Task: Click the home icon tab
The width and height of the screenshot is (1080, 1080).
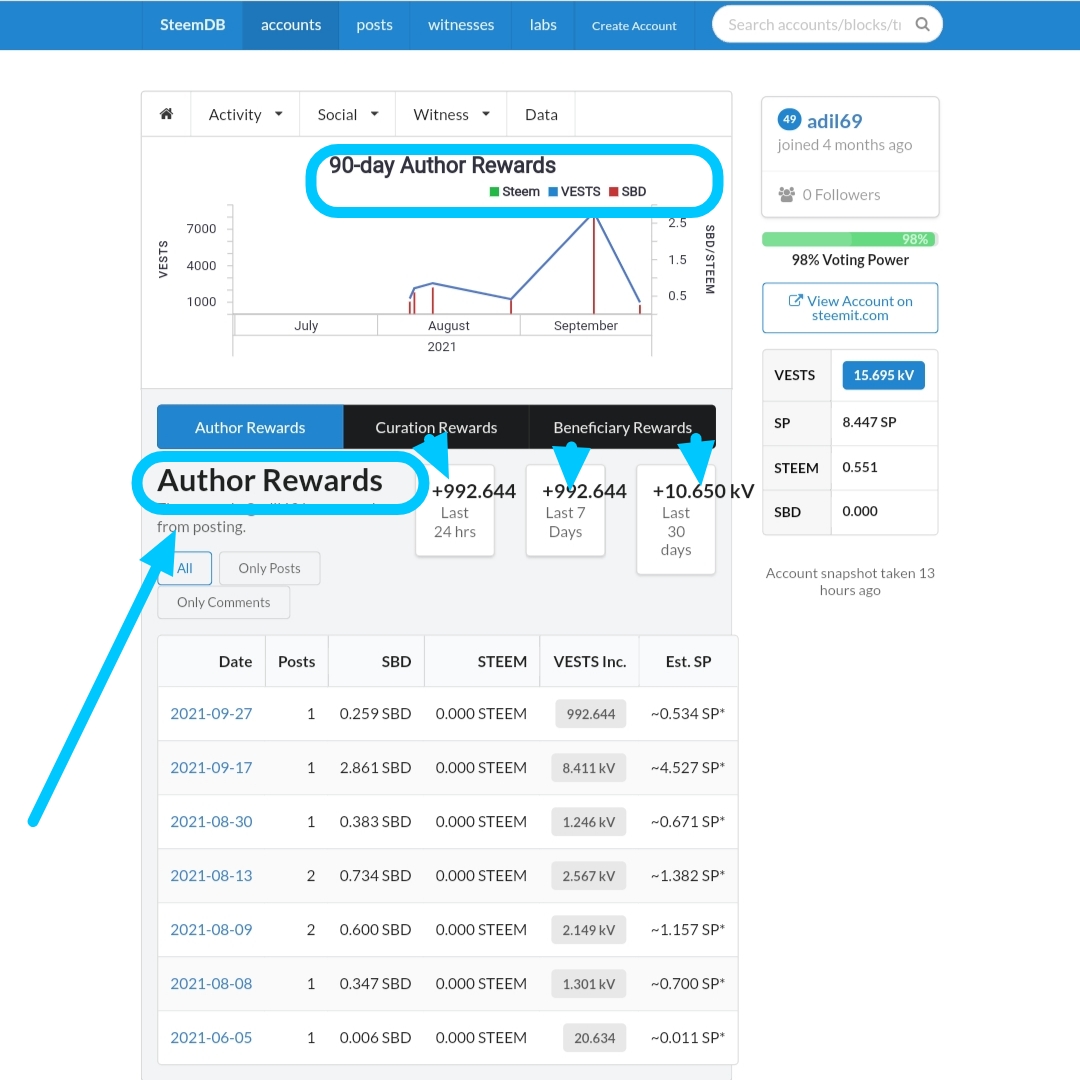Action: coord(166,114)
